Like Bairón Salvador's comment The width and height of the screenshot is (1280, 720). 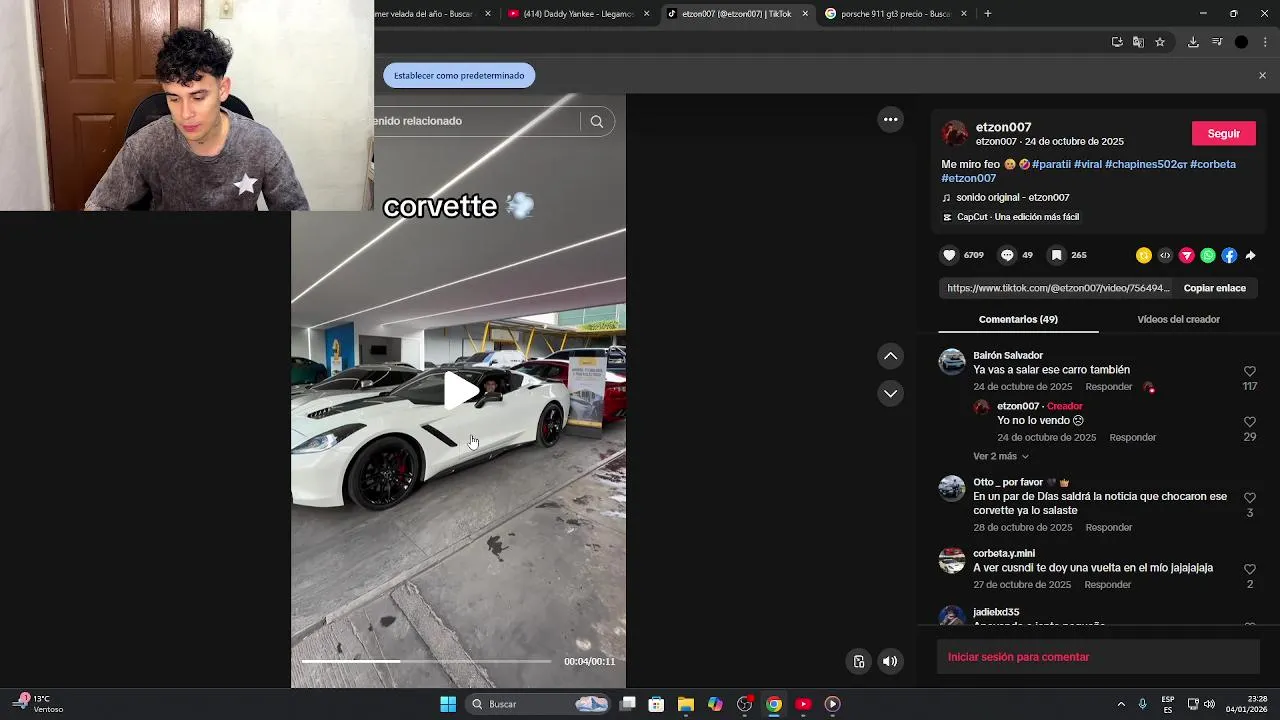(x=1249, y=371)
